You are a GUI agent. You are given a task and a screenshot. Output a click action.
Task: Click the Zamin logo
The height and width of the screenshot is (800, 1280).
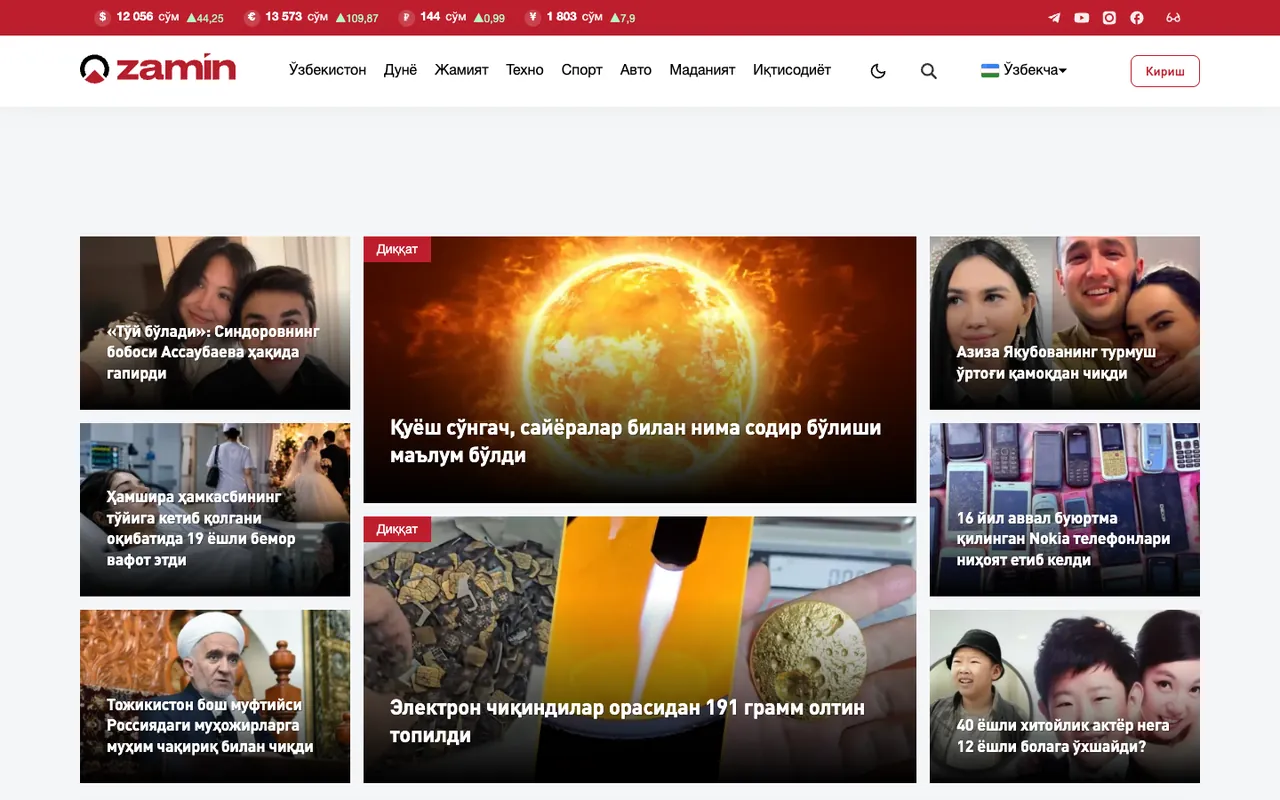pos(158,68)
